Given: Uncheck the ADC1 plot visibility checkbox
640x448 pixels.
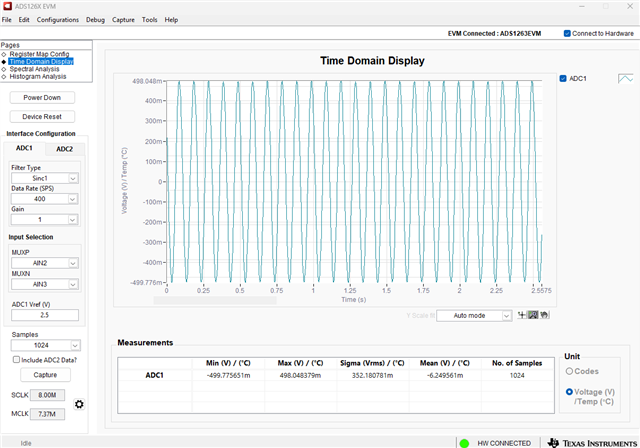Looking at the screenshot, I should point(563,78).
